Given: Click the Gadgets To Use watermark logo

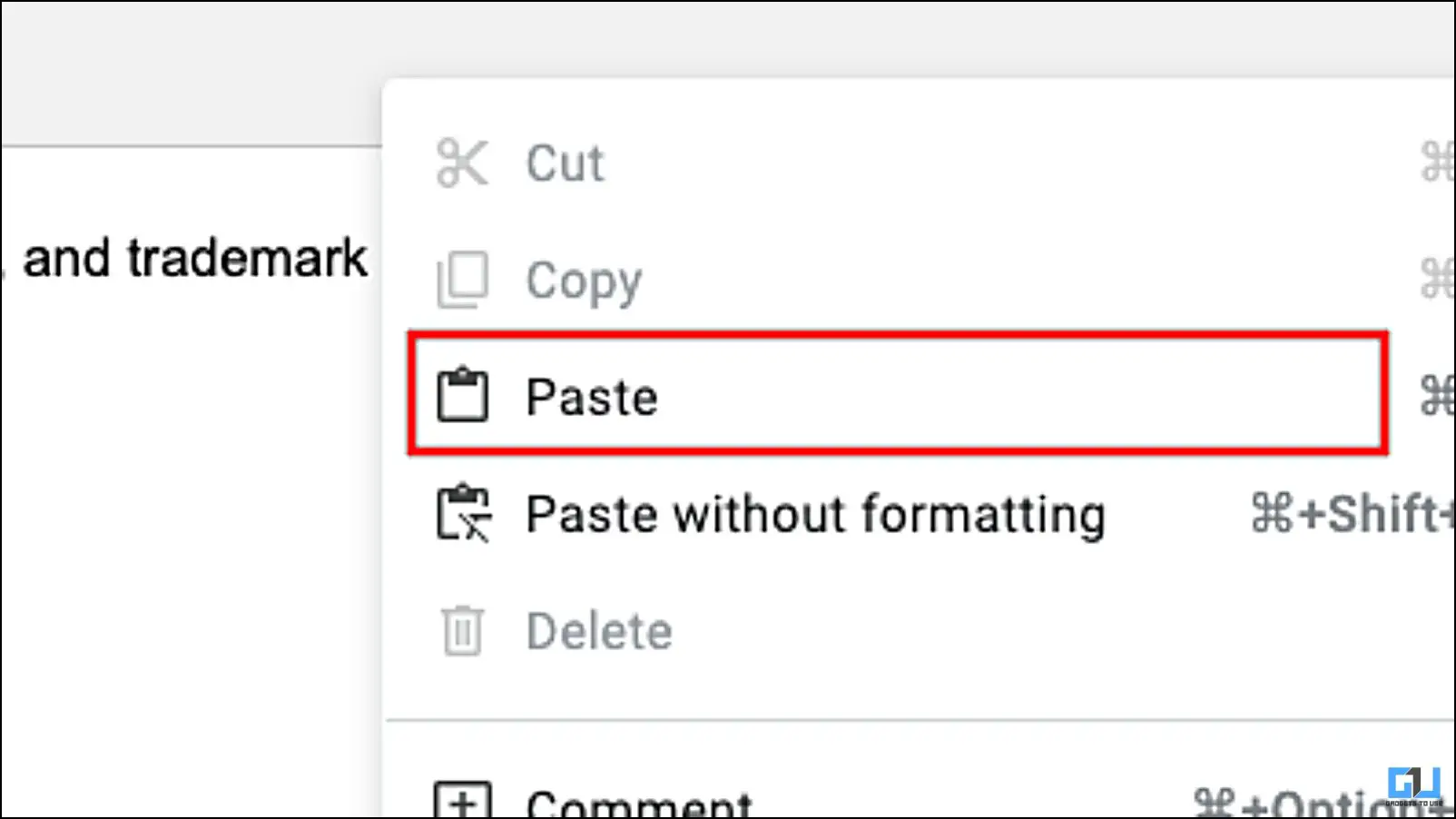Looking at the screenshot, I should (1413, 785).
